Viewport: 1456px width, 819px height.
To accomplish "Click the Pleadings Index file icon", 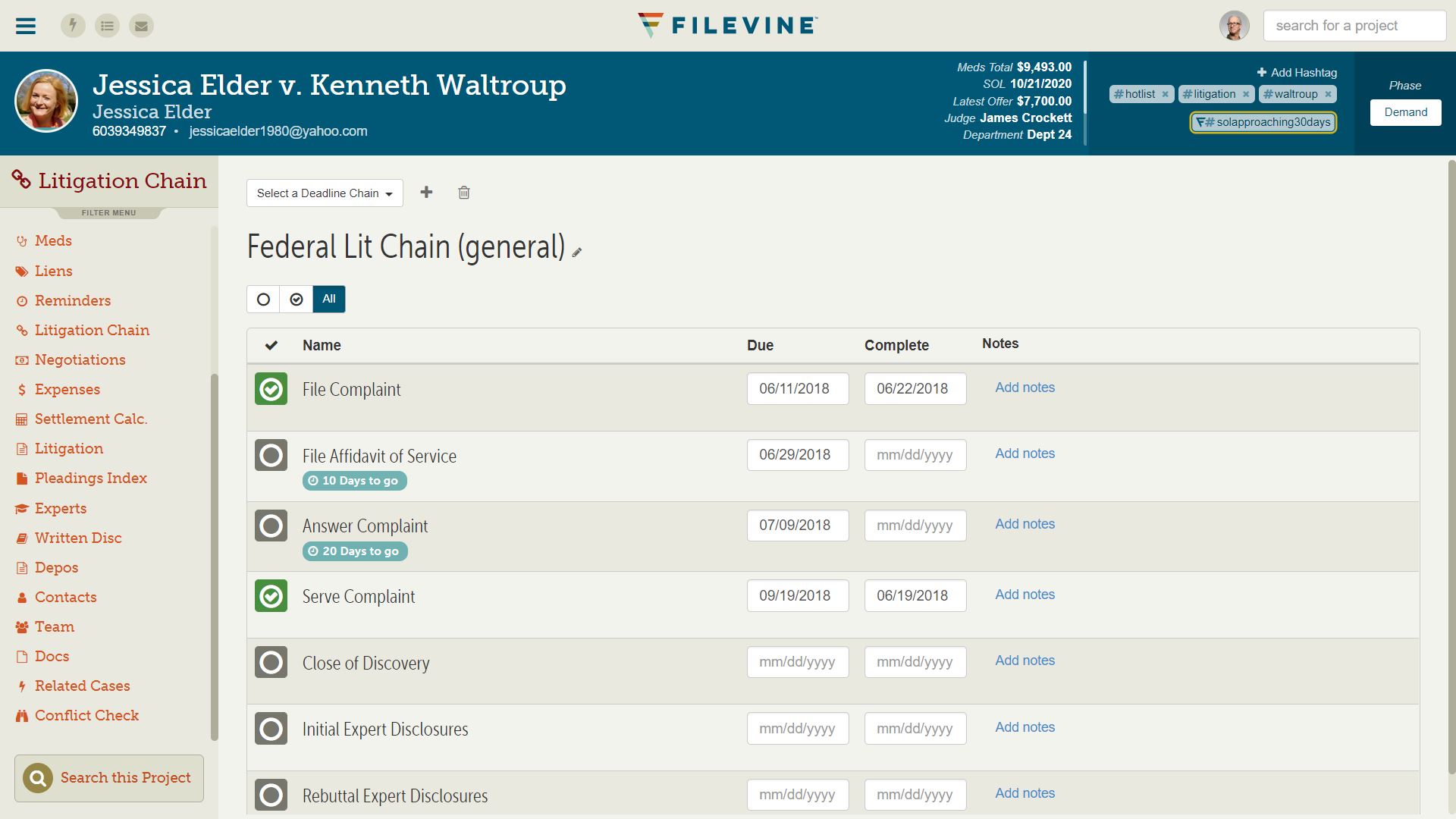I will [22, 479].
